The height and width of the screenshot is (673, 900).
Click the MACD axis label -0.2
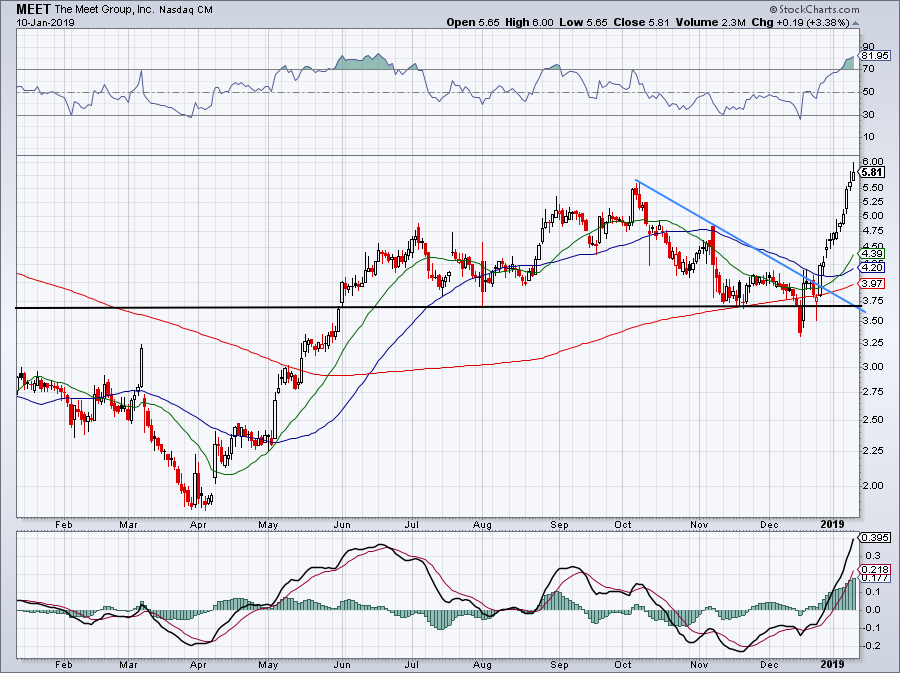coord(871,645)
